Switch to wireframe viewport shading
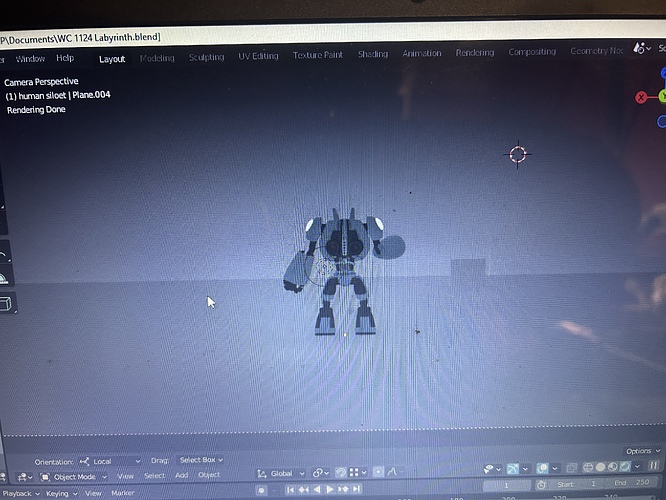This screenshot has height=500, width=666. (588, 468)
